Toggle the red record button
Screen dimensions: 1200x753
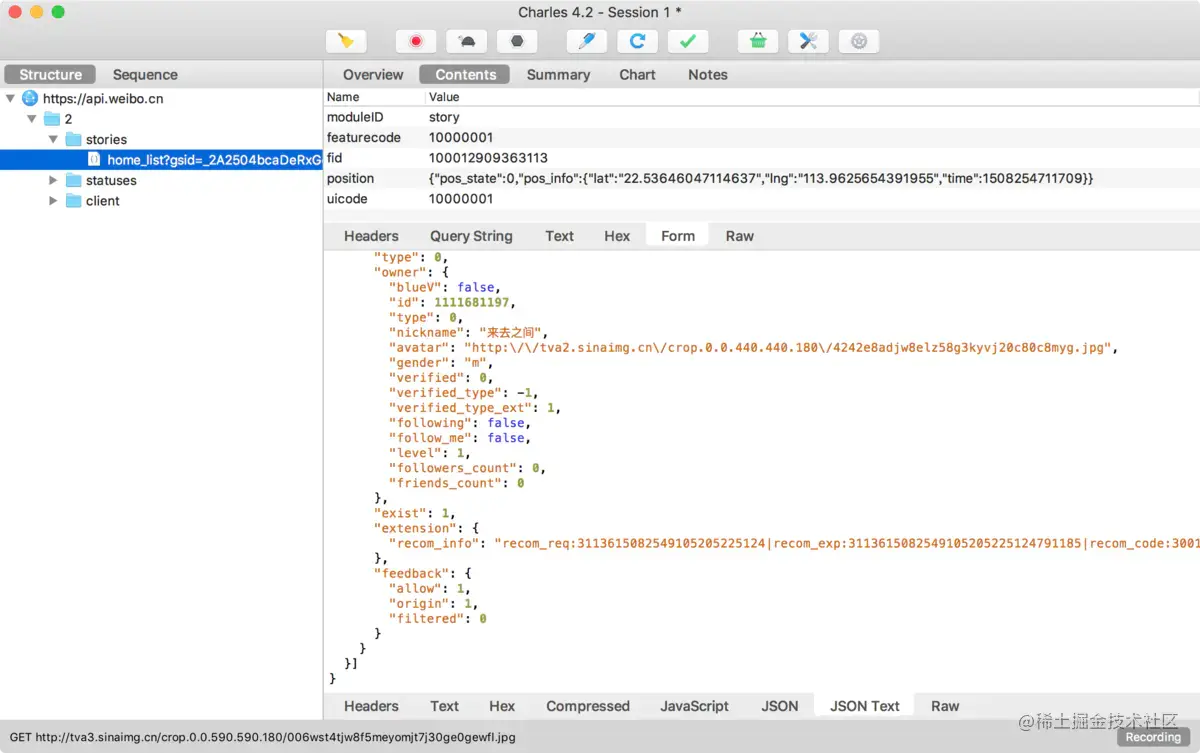416,41
